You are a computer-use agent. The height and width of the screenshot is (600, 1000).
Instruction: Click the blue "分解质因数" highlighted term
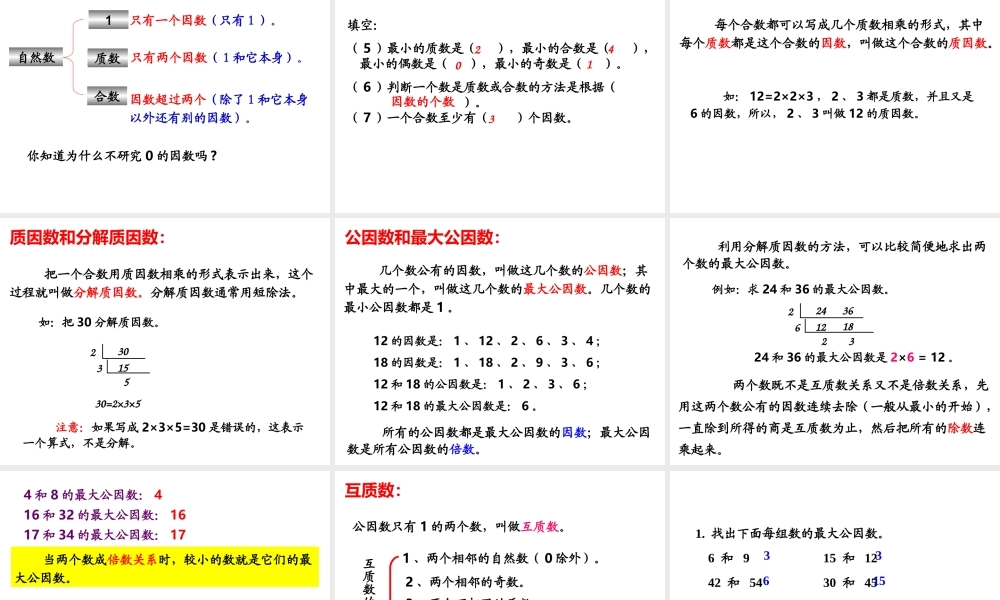click(x=107, y=289)
